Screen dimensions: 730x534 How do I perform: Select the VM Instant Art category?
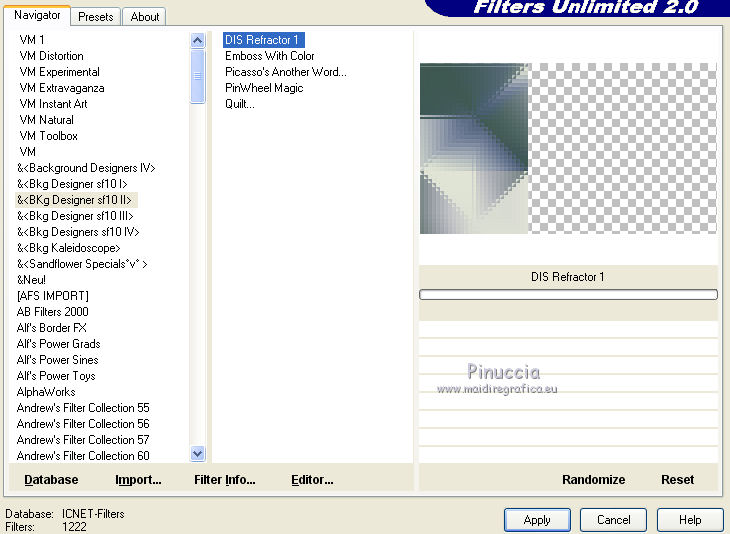[54, 104]
